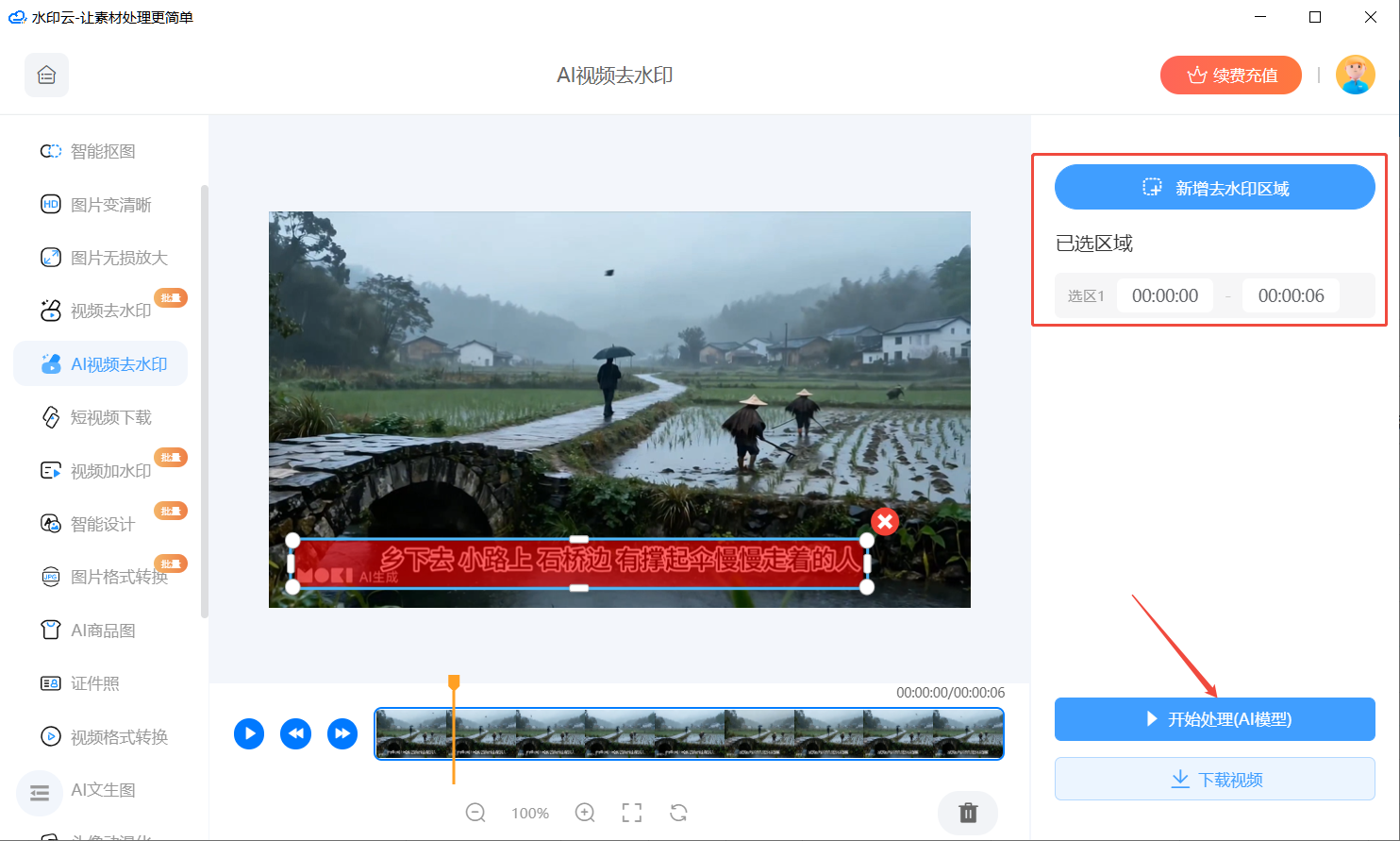
Task: Click the fast-forward playback button
Action: pyautogui.click(x=342, y=733)
